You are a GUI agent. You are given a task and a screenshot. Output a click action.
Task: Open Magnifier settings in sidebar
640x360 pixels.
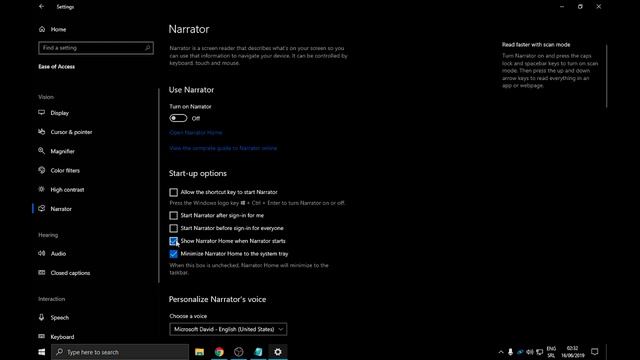tap(62, 151)
